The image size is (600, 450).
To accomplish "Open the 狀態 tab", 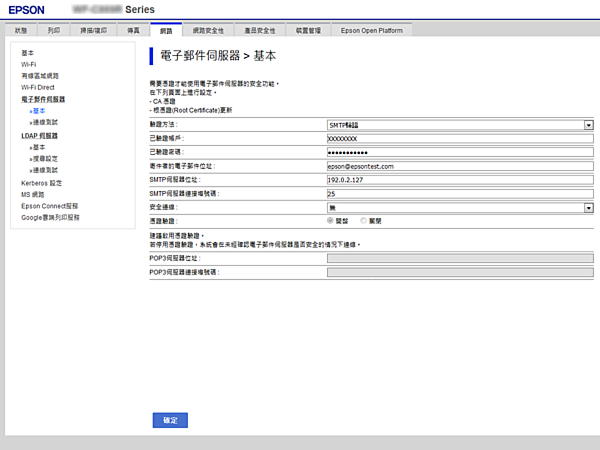I will (24, 31).
